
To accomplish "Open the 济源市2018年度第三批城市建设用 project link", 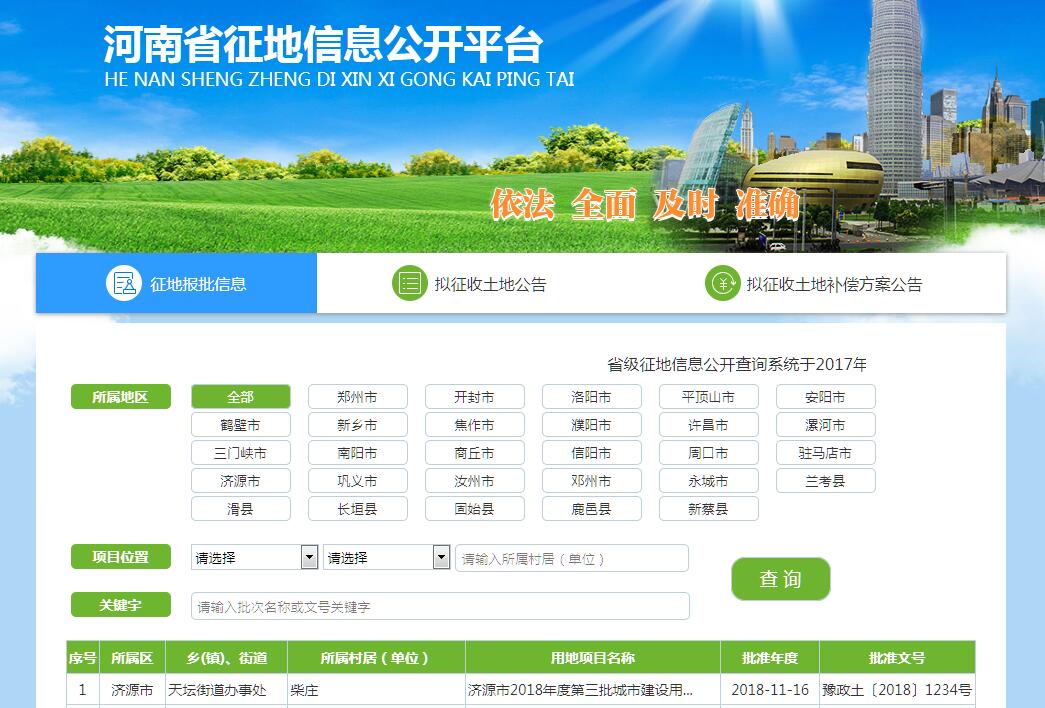I will click(580, 690).
